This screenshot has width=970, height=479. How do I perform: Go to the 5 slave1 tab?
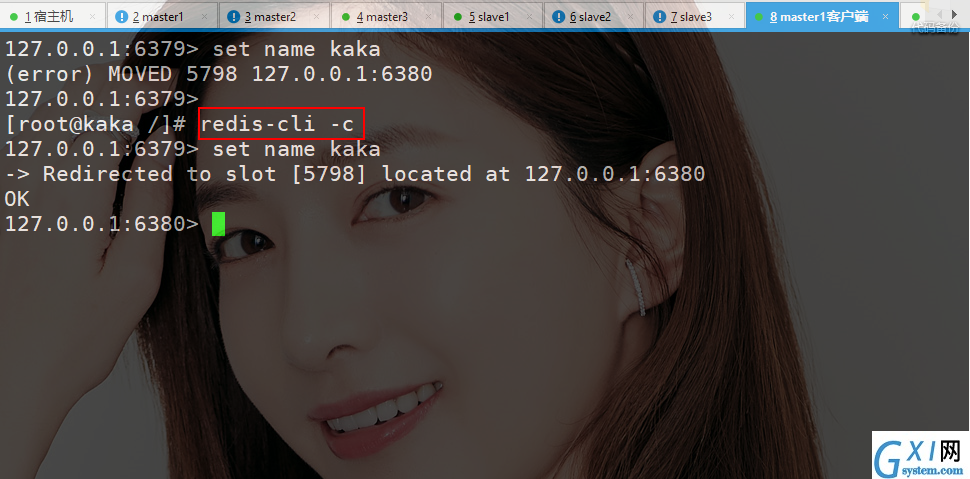(x=493, y=16)
